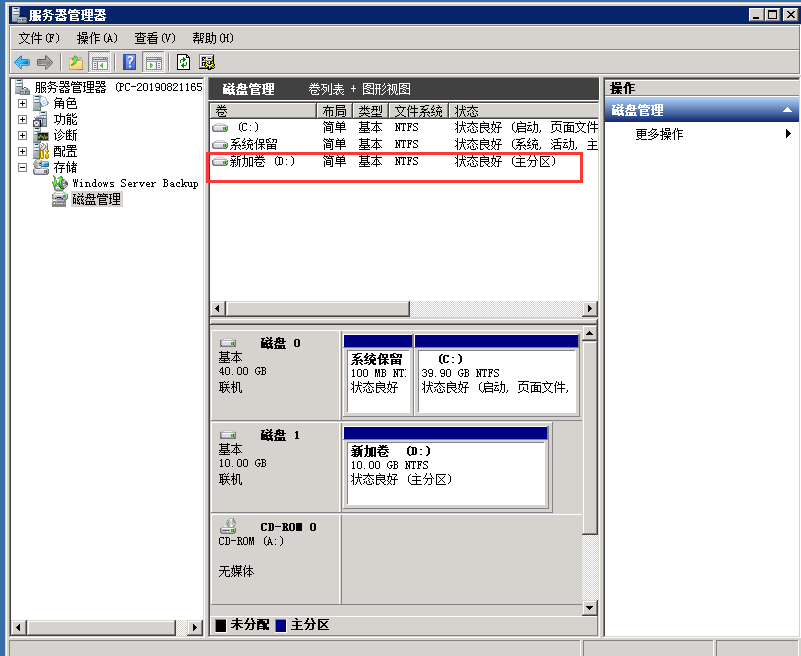
Task: Toggle the show/hide action pane icon
Action: (153, 62)
